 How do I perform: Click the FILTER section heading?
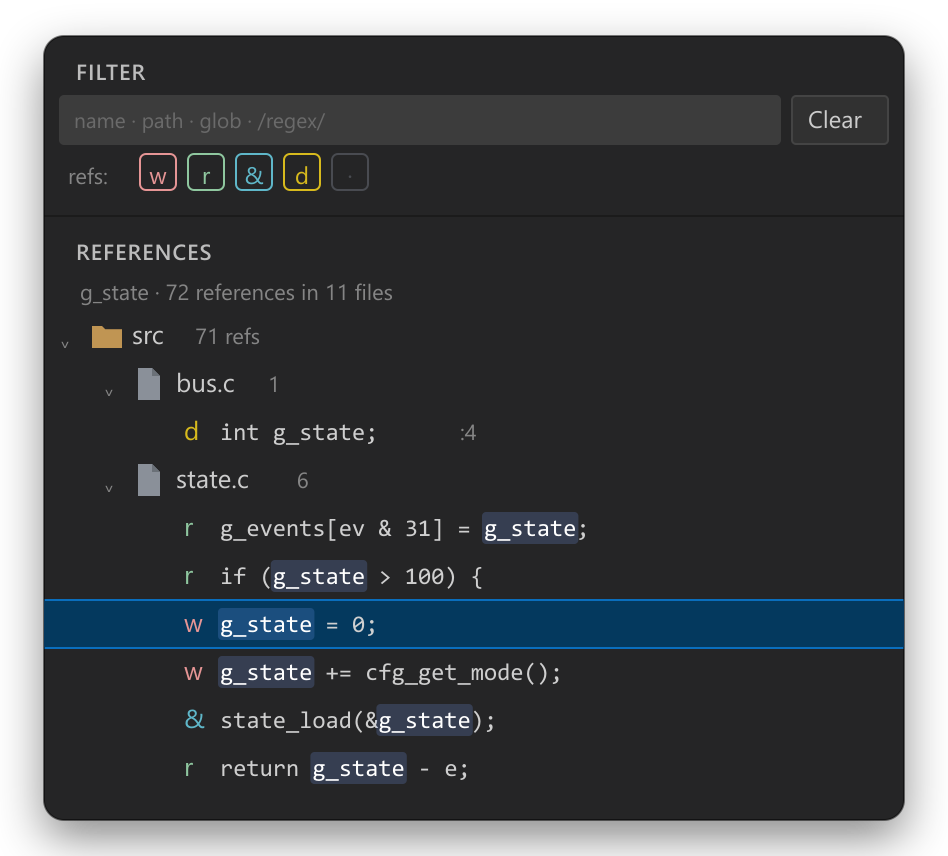[x=111, y=73]
